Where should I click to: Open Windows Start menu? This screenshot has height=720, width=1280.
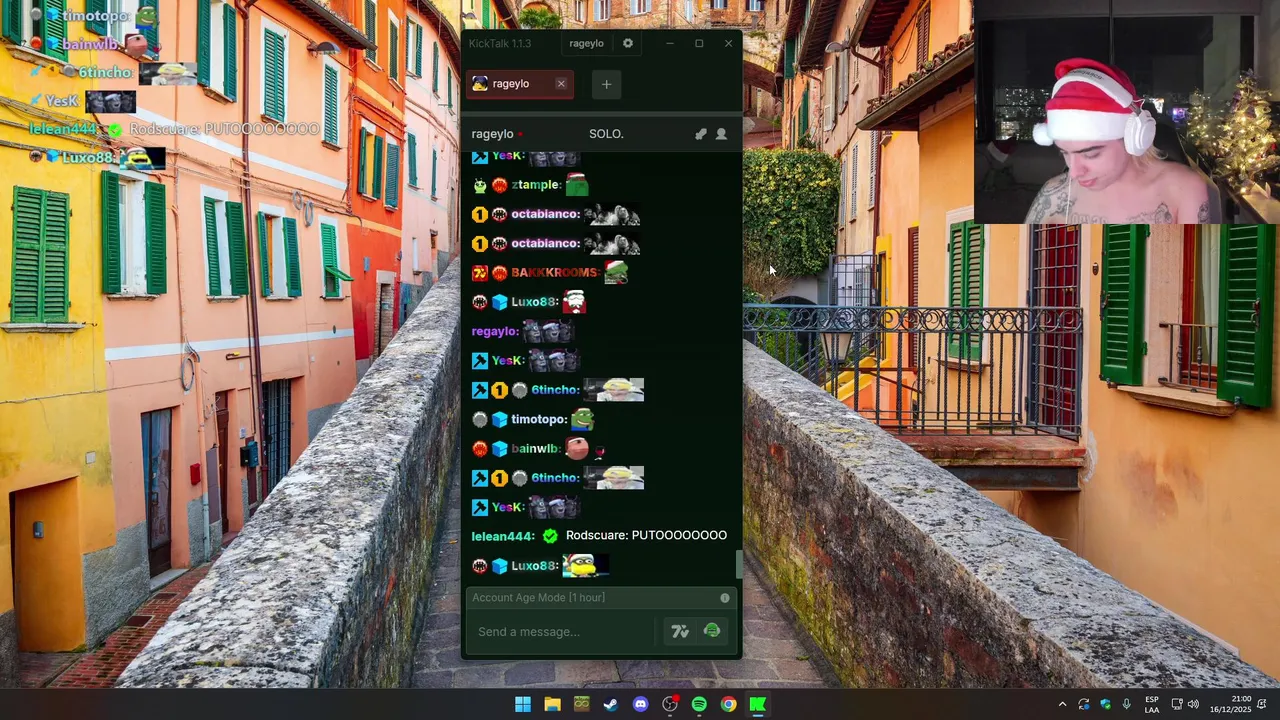tap(523, 705)
